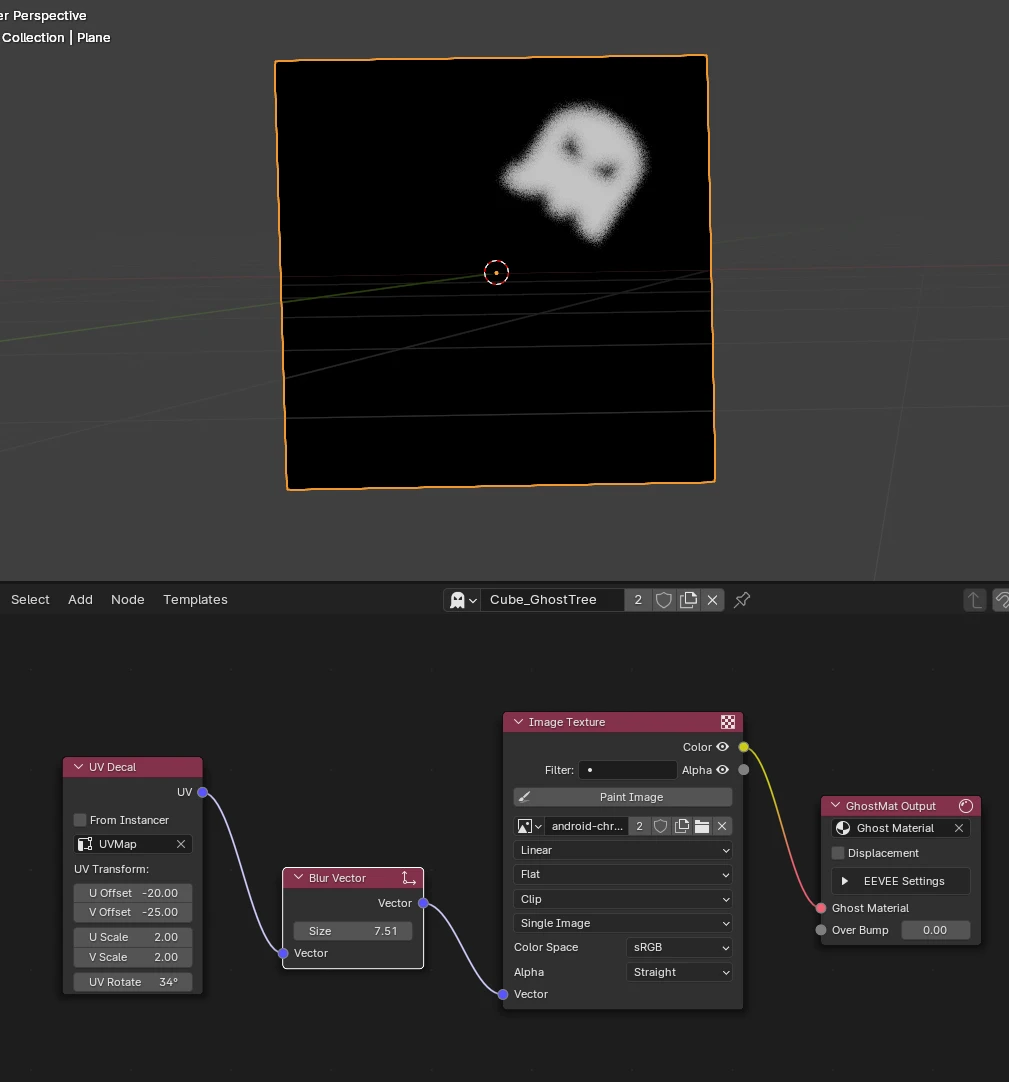Enable the From Instancer checkbox
Viewport: 1009px width, 1082px height.
click(80, 820)
